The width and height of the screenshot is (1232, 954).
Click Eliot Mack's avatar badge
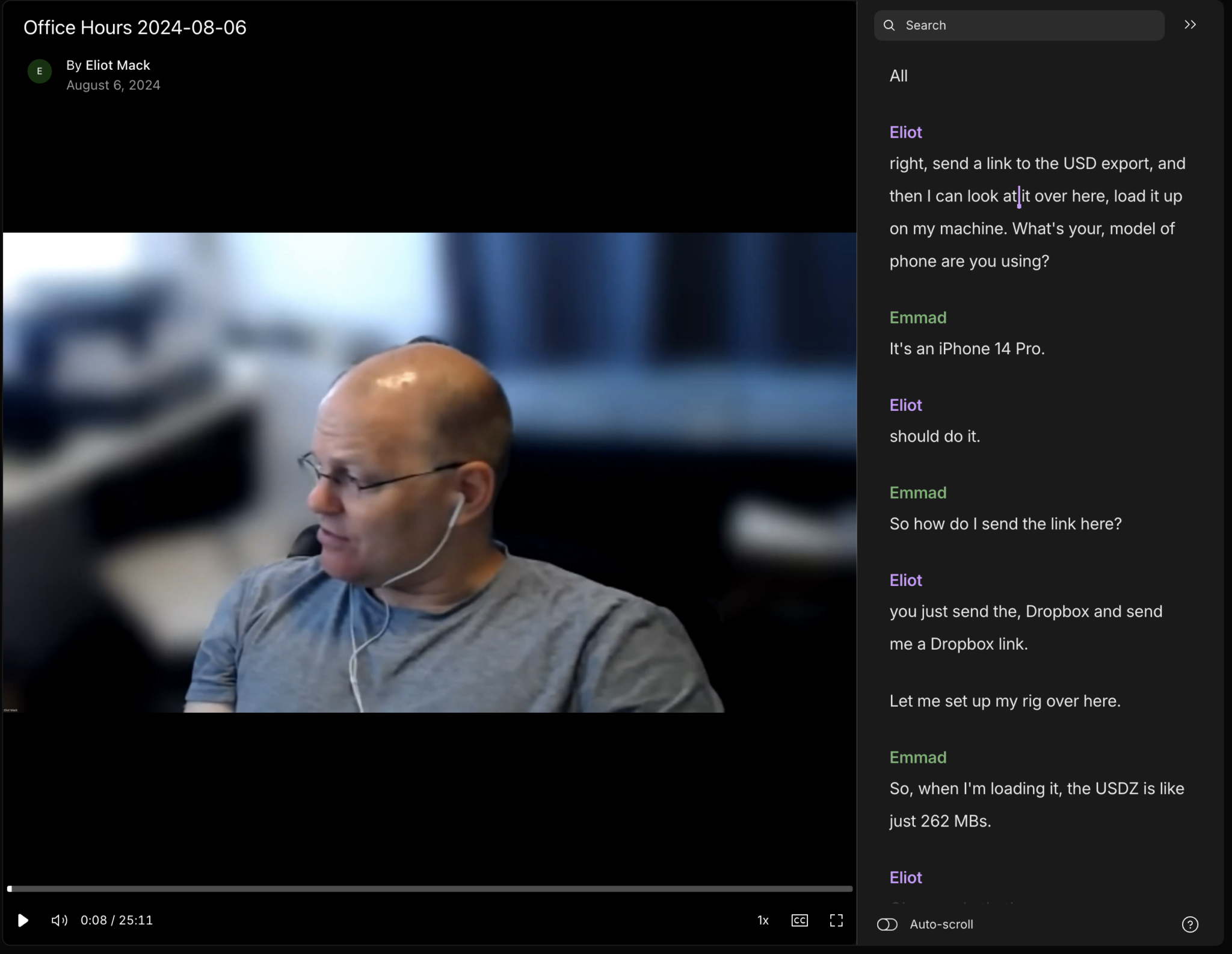(38, 71)
